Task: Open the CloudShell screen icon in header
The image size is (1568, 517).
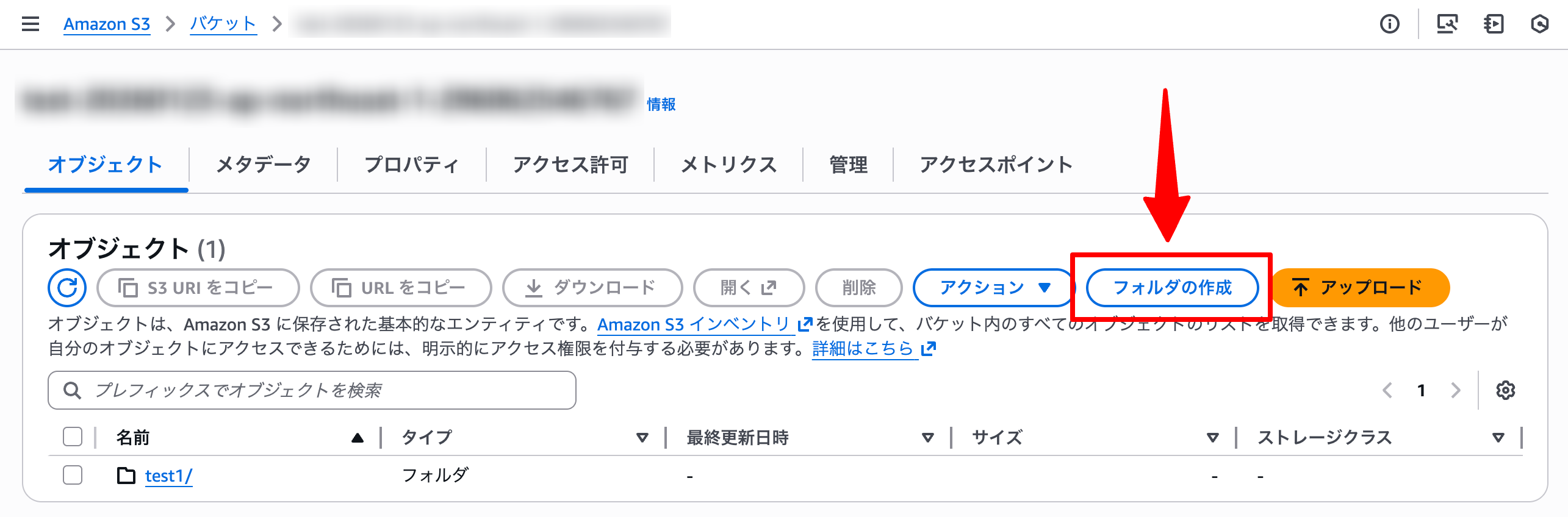Action: pyautogui.click(x=1447, y=24)
